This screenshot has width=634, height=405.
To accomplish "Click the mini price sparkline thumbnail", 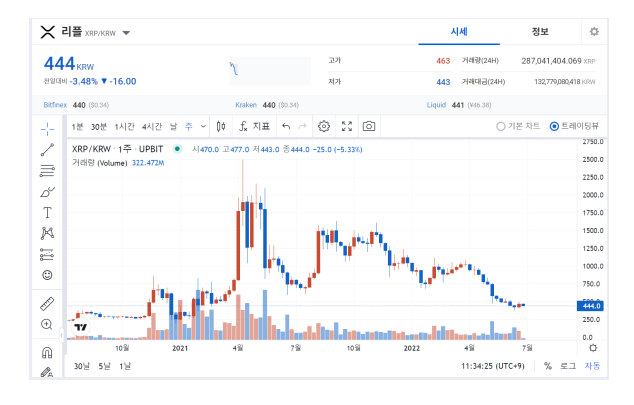I will (x=270, y=71).
